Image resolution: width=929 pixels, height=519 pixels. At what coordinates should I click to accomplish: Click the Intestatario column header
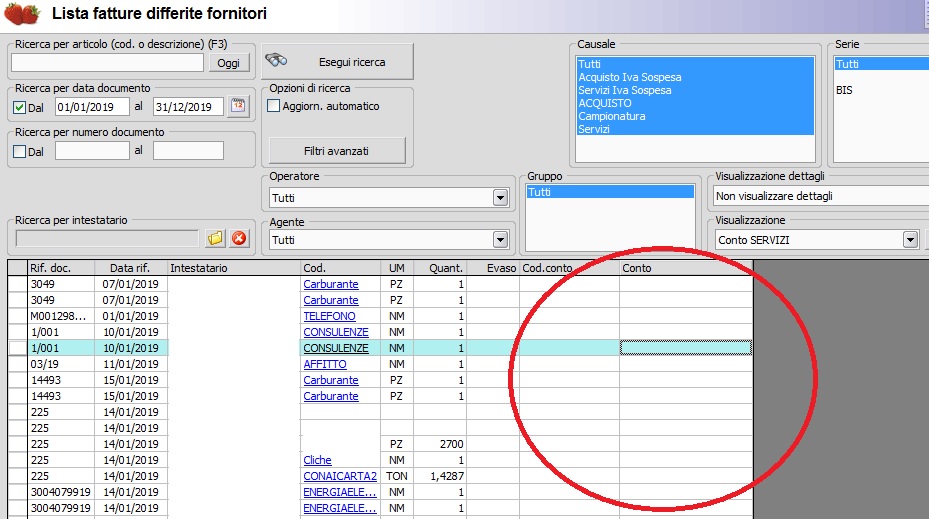tap(235, 268)
